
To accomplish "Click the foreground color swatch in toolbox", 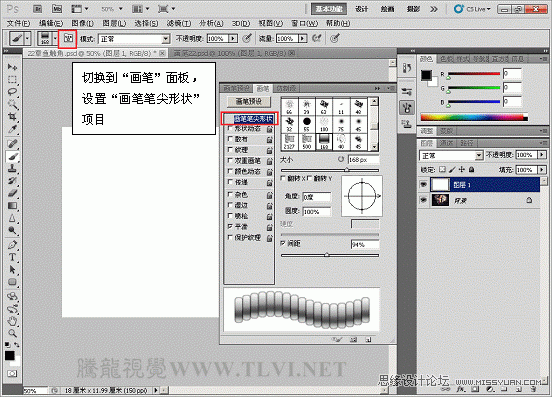I will click(x=10, y=356).
